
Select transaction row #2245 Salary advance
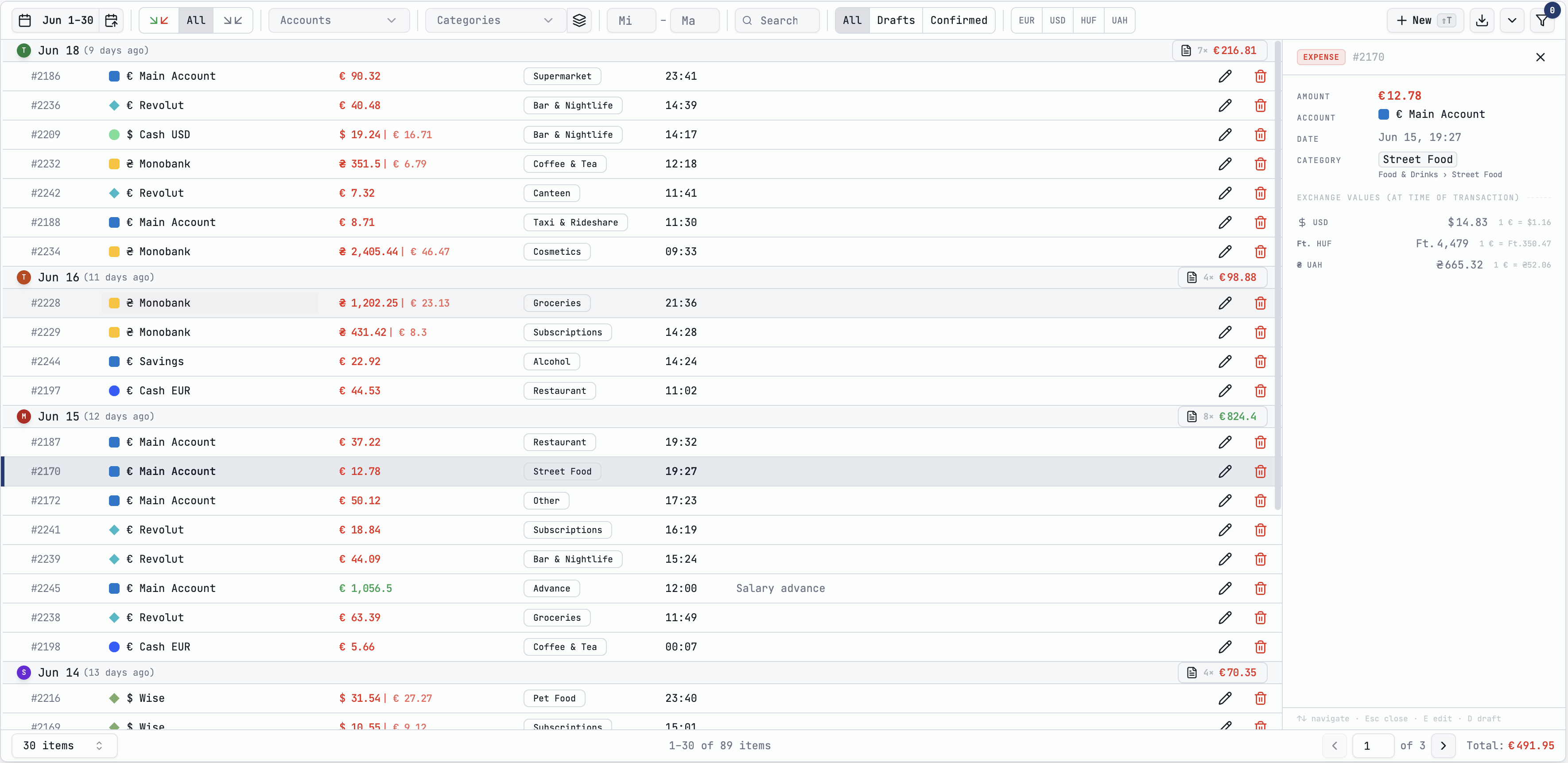[x=641, y=588]
